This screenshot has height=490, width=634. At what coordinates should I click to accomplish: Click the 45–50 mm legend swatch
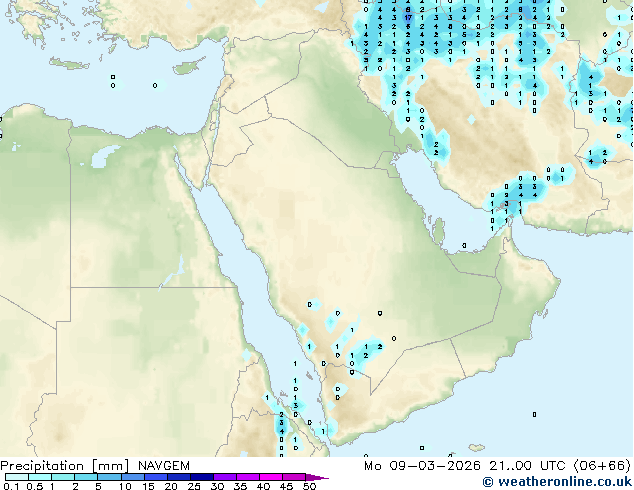294,477
